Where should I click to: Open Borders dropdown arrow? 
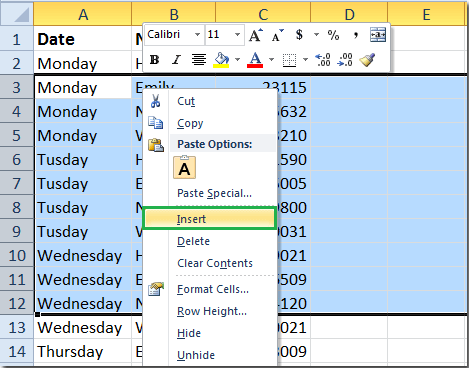[305, 60]
